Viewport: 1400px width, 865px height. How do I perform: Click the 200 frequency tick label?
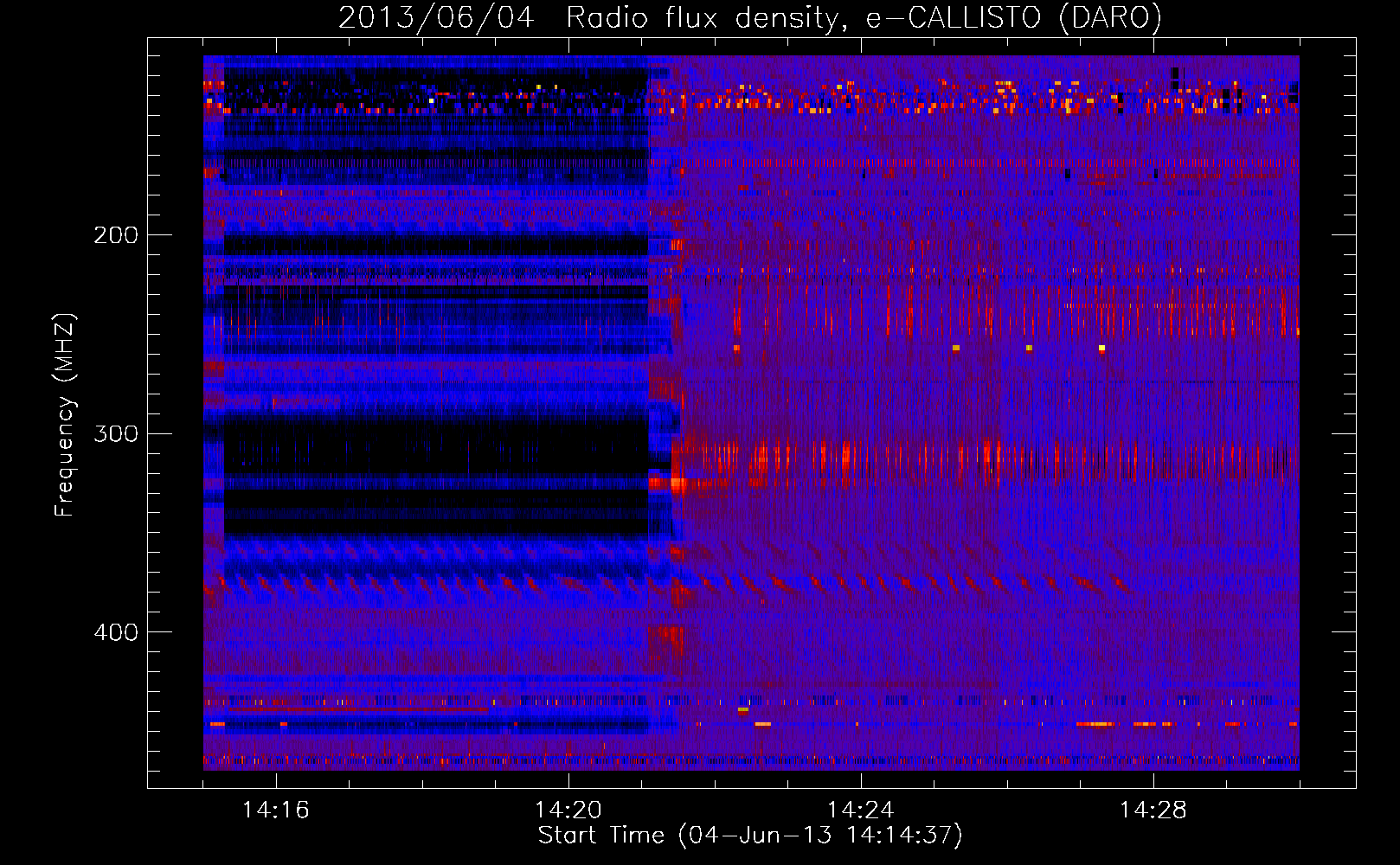click(116, 235)
